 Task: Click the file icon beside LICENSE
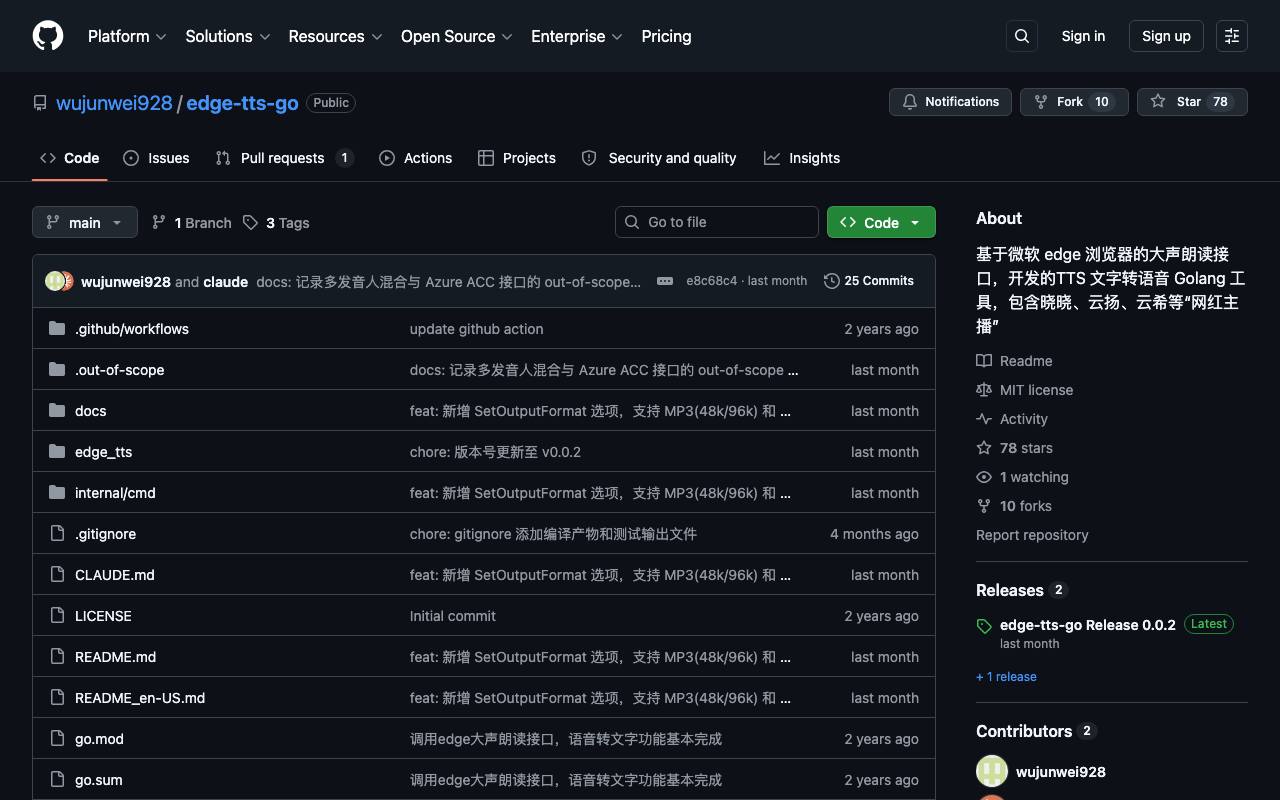[x=57, y=616]
